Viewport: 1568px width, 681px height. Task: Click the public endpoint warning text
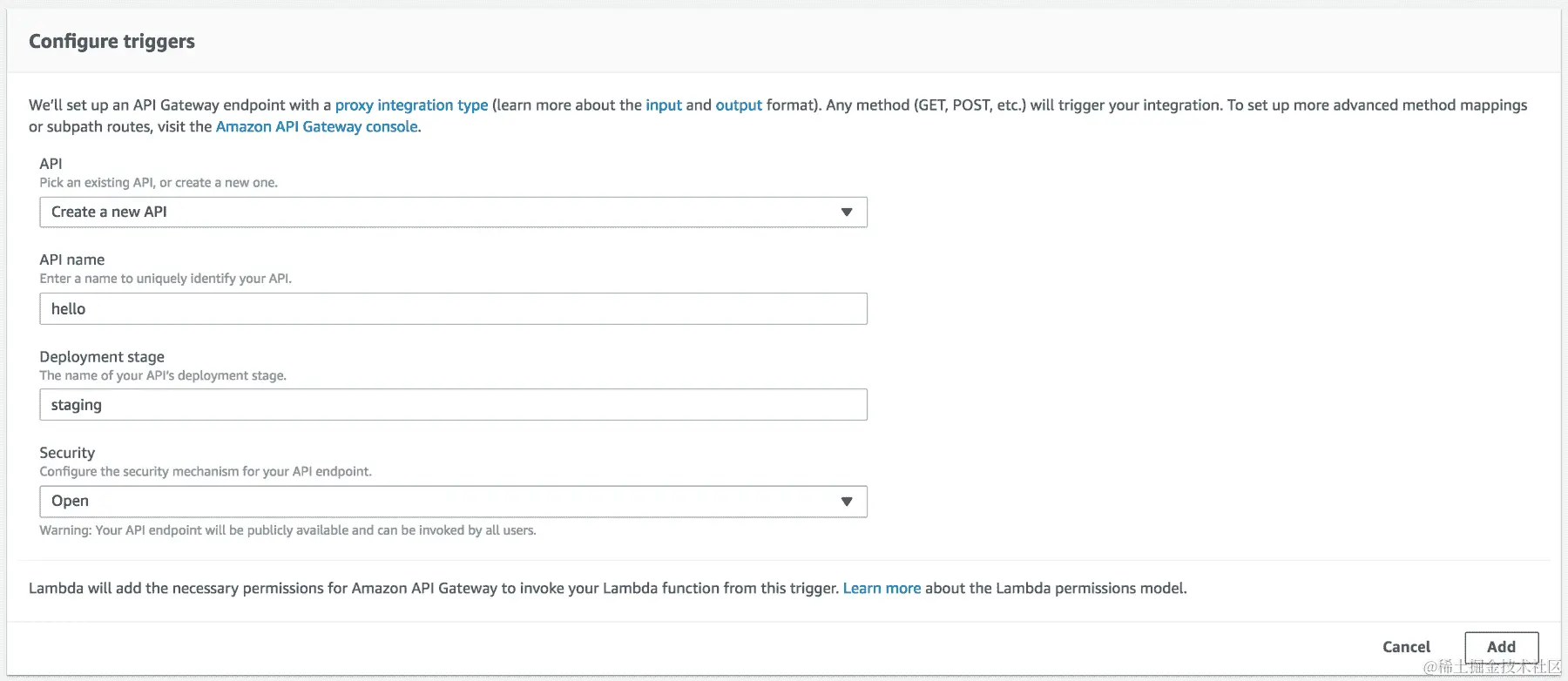287,530
